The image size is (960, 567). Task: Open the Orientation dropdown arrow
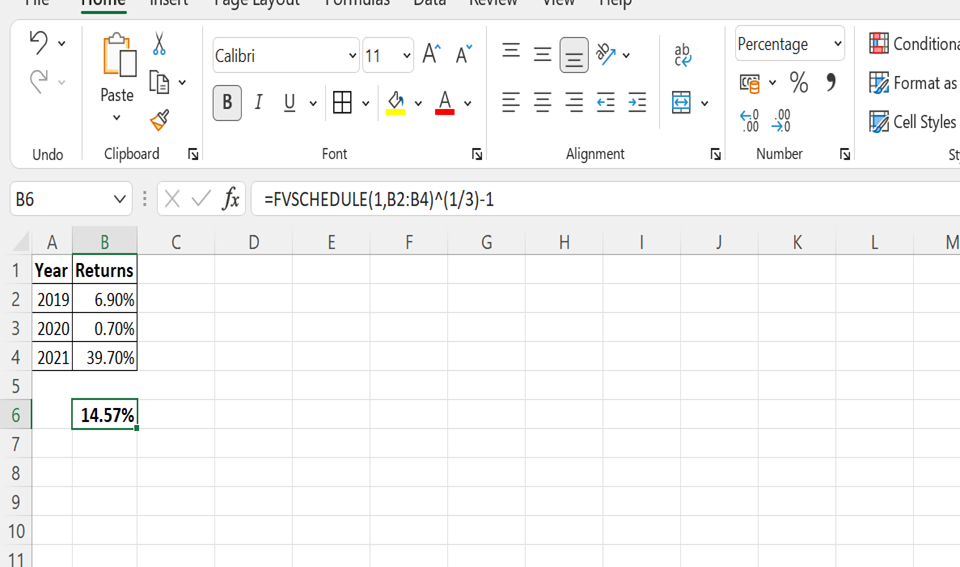(x=626, y=55)
